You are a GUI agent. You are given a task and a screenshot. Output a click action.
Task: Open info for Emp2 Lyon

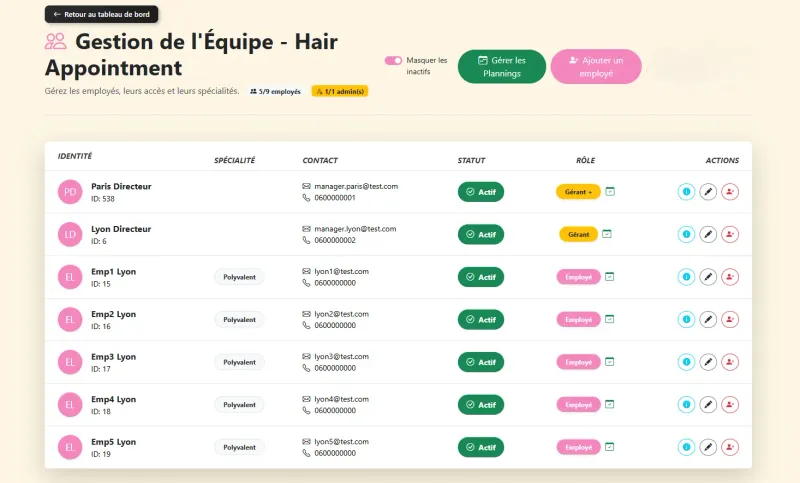coord(686,319)
